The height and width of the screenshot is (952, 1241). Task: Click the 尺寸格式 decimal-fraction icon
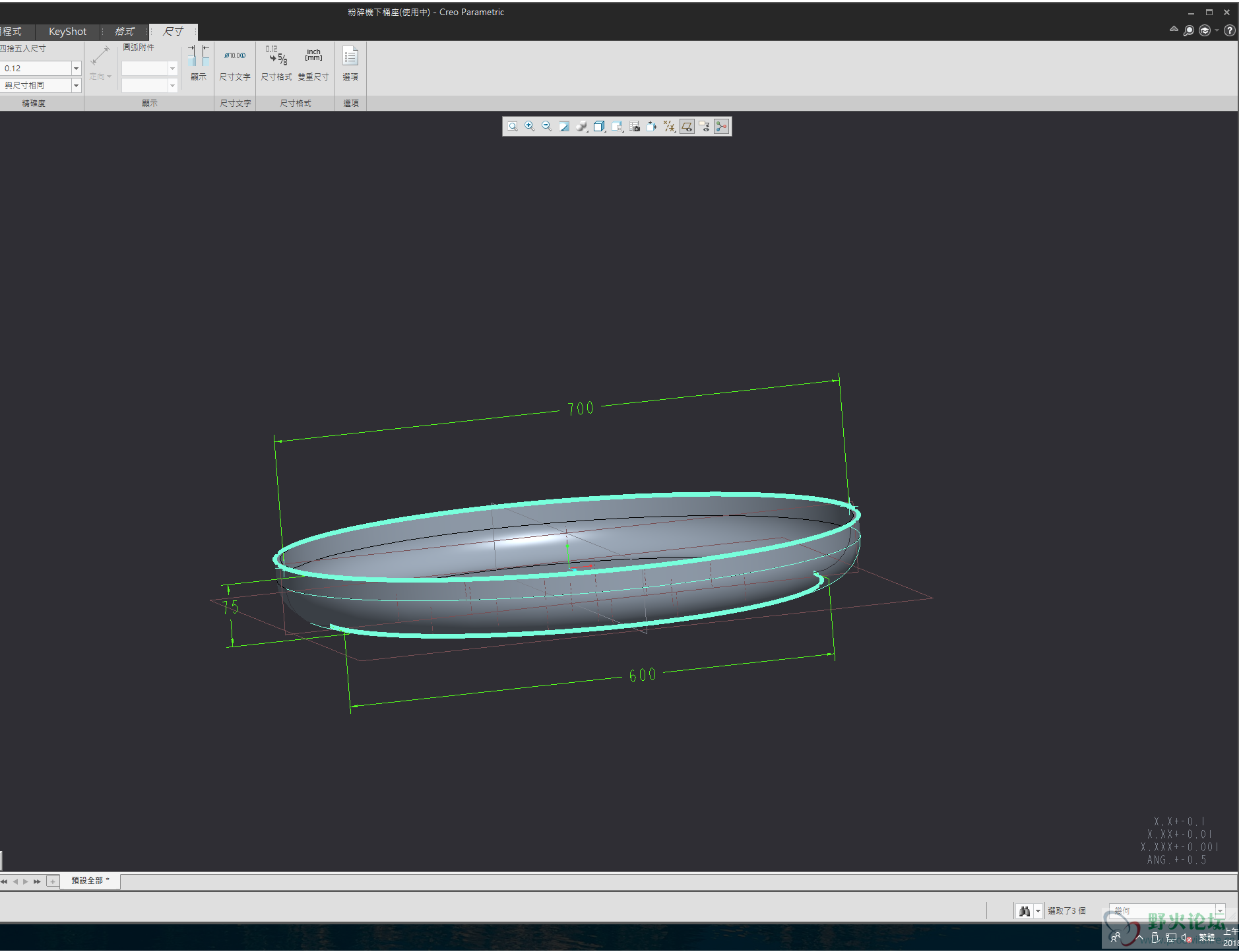(276, 56)
